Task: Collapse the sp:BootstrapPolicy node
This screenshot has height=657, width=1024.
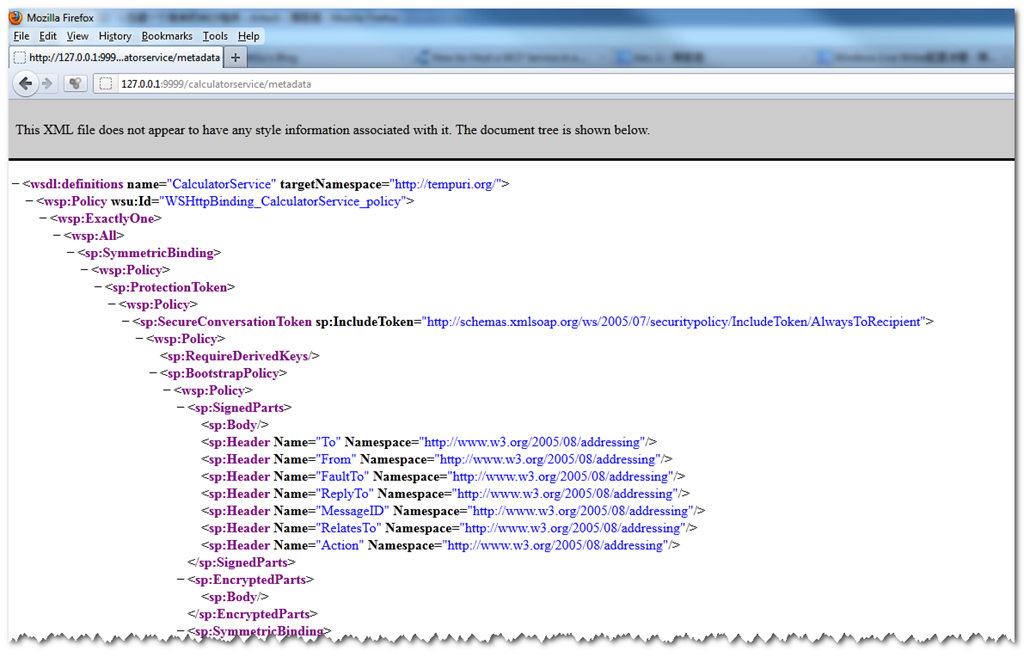Action: pyautogui.click(x=153, y=373)
